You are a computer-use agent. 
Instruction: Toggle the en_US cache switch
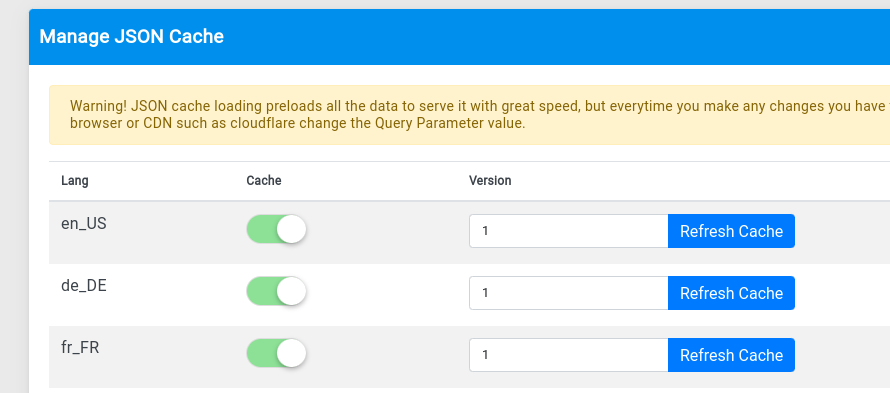click(276, 229)
